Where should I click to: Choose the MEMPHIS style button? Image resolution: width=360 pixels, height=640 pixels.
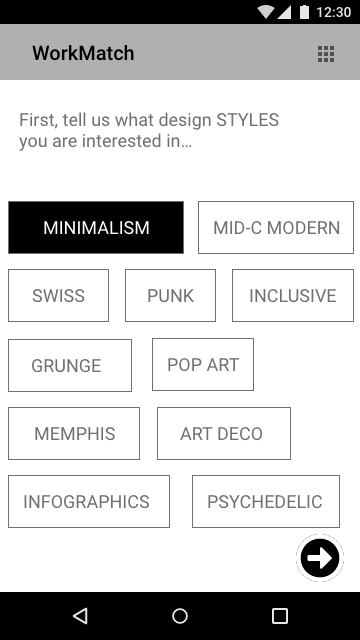pos(74,433)
